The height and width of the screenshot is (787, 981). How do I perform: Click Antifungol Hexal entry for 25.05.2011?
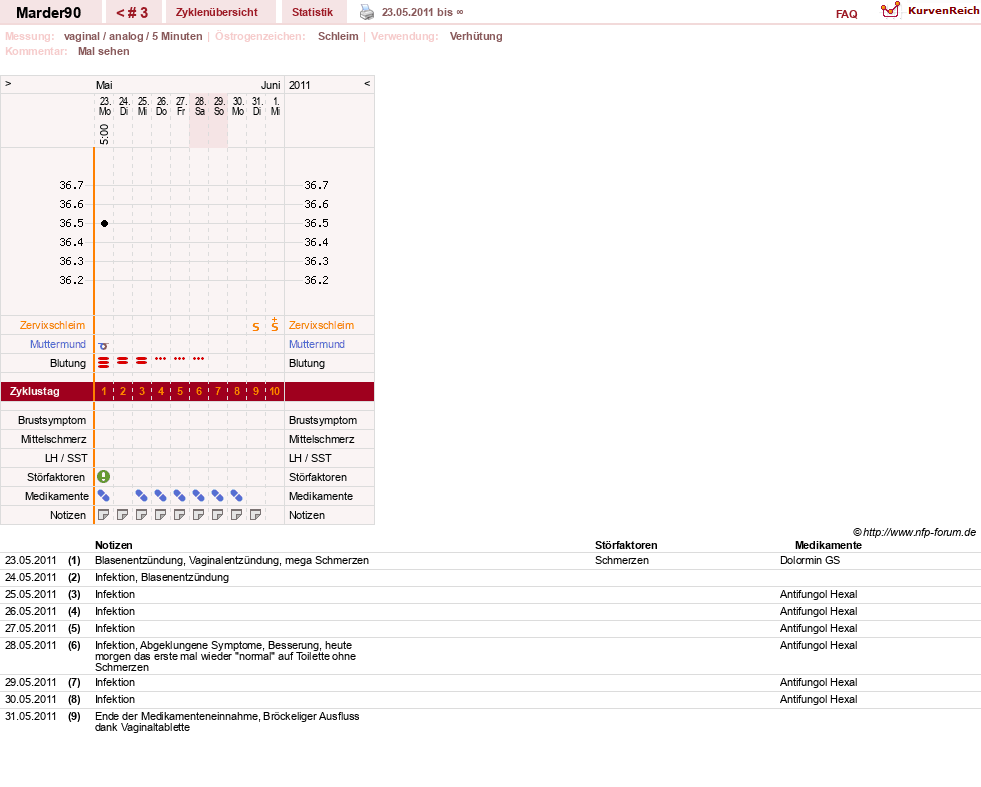tap(818, 594)
